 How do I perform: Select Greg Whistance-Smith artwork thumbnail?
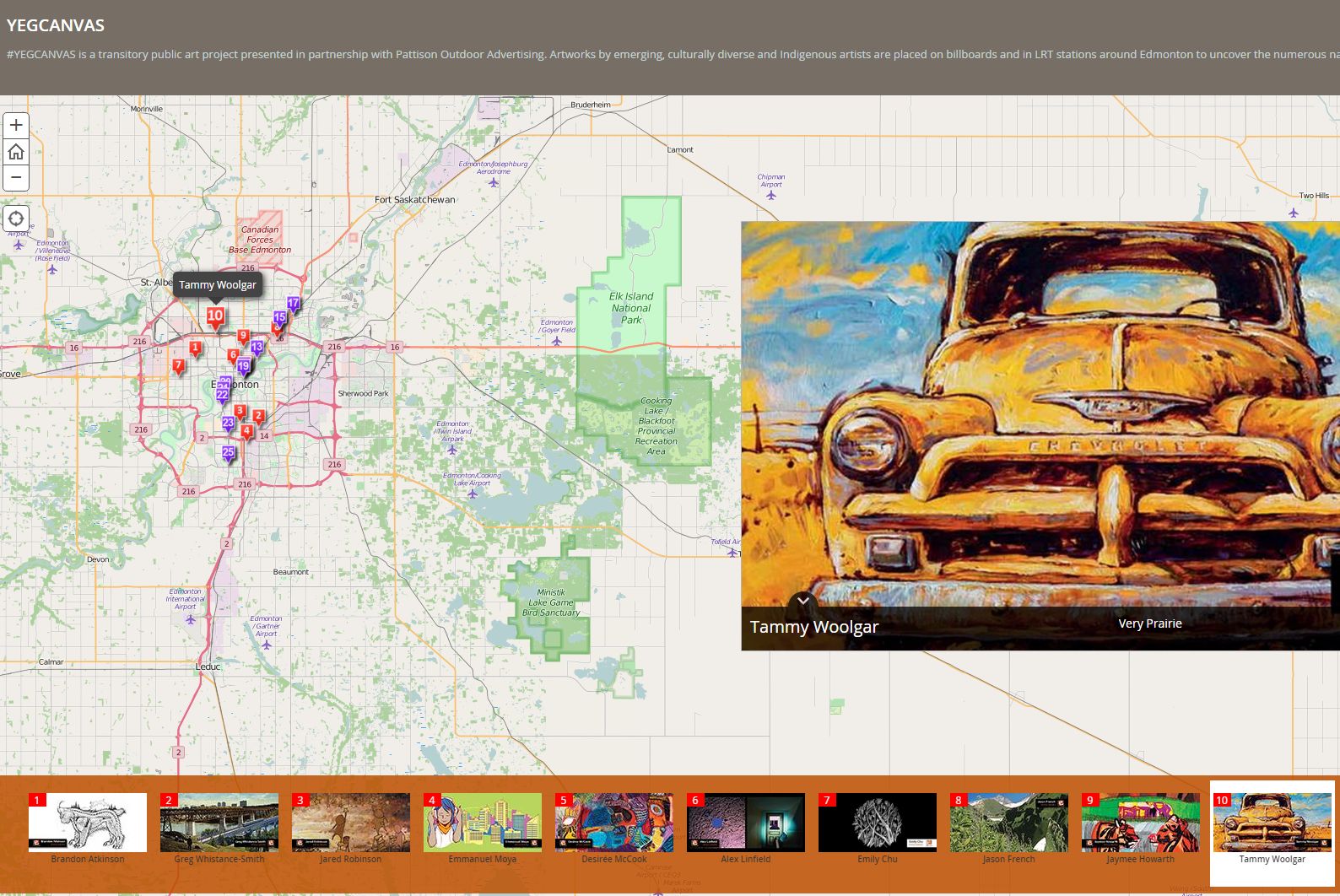pyautogui.click(x=219, y=823)
